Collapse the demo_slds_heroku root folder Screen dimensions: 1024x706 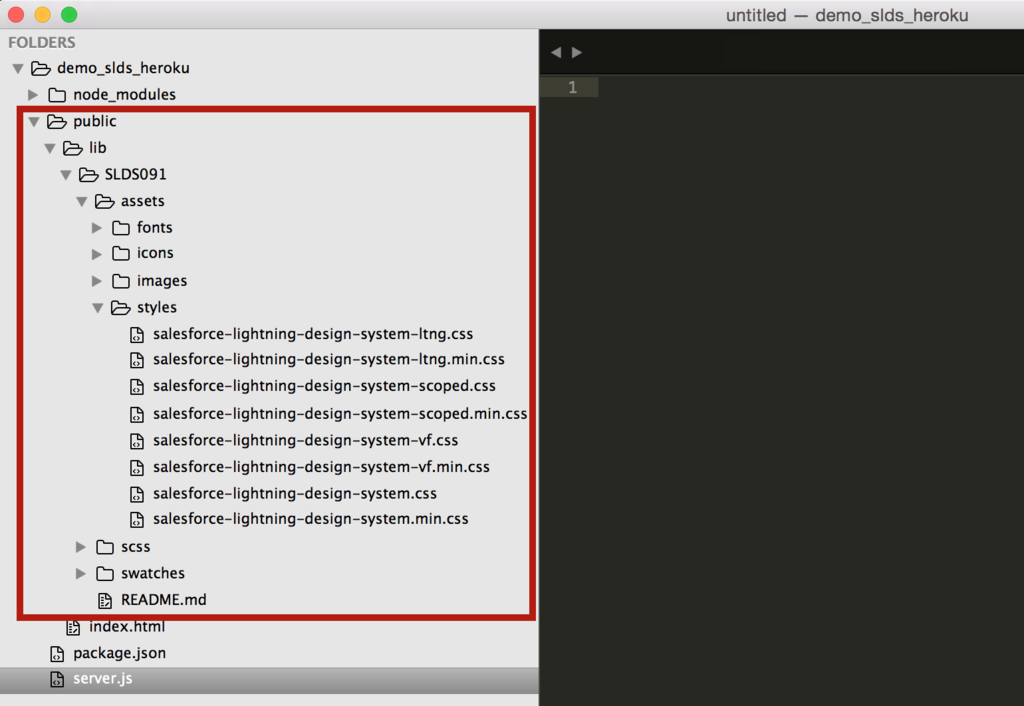pyautogui.click(x=17, y=68)
